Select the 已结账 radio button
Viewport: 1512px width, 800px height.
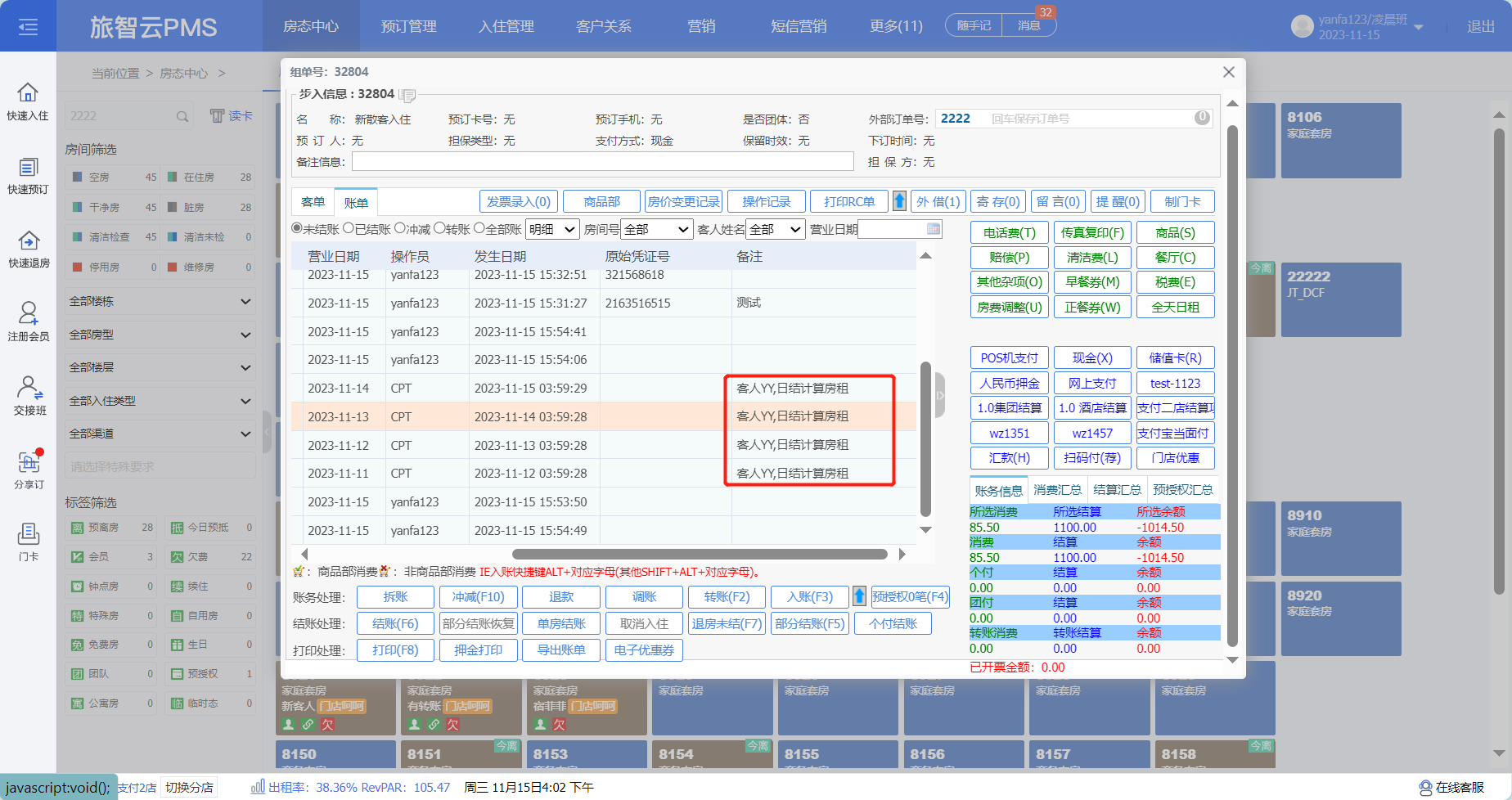(349, 228)
